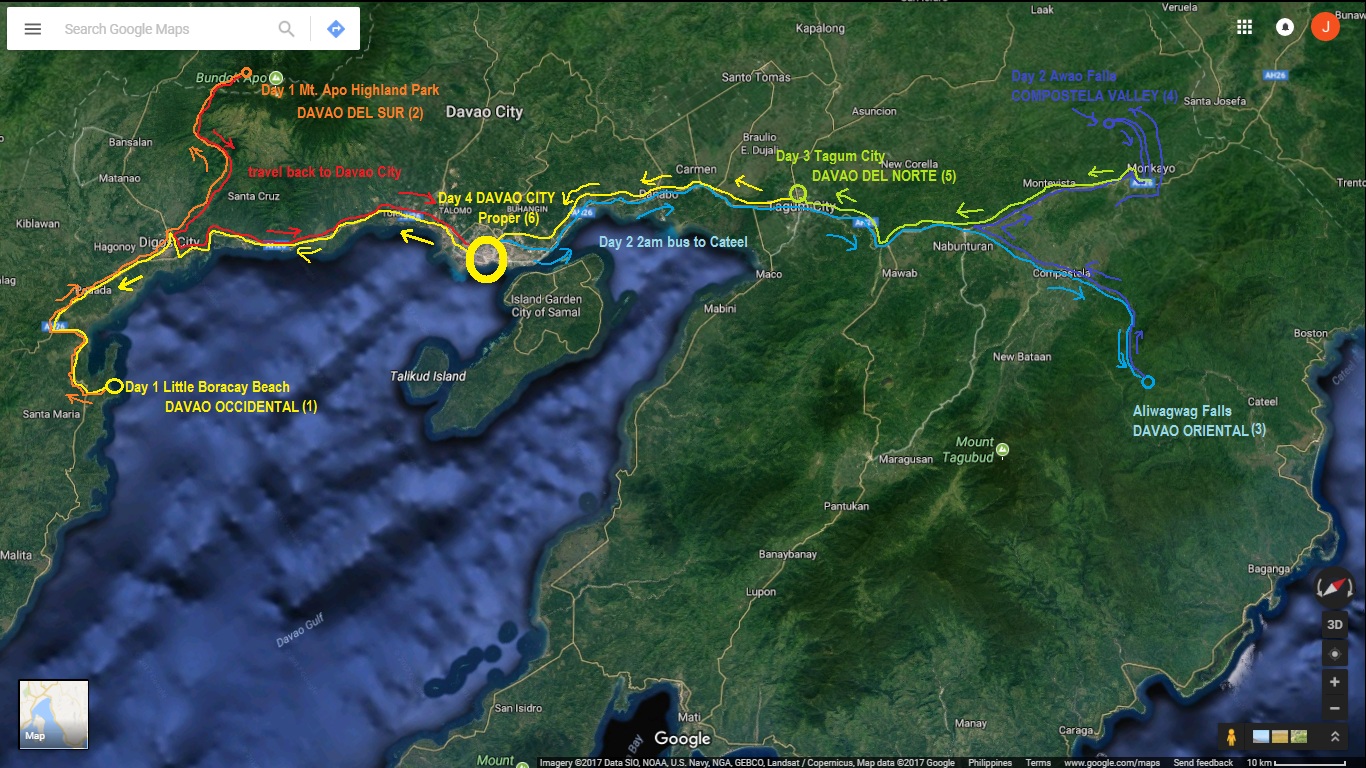The width and height of the screenshot is (1366, 768).
Task: Select the Laak place label
Action: click(x=1042, y=10)
